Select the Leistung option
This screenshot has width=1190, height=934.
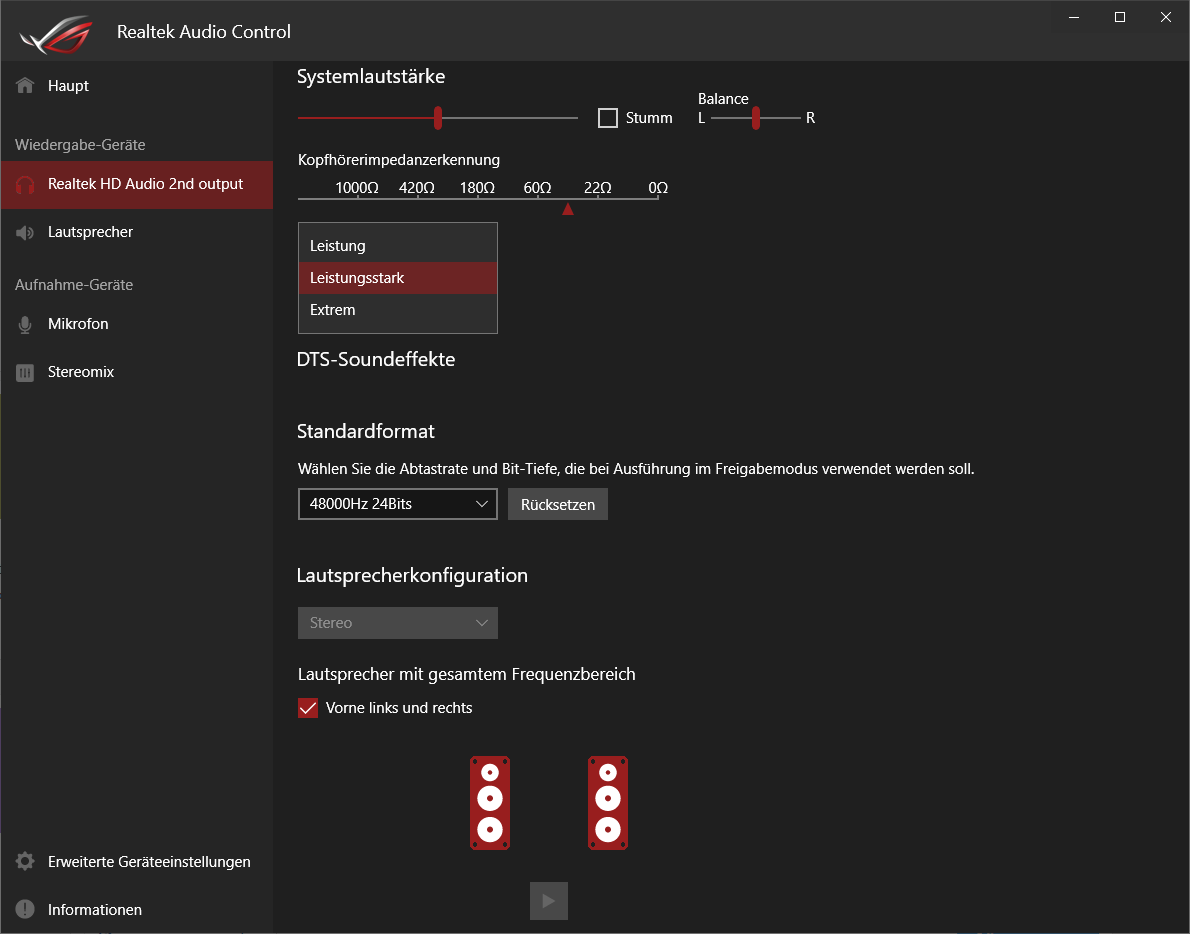398,246
